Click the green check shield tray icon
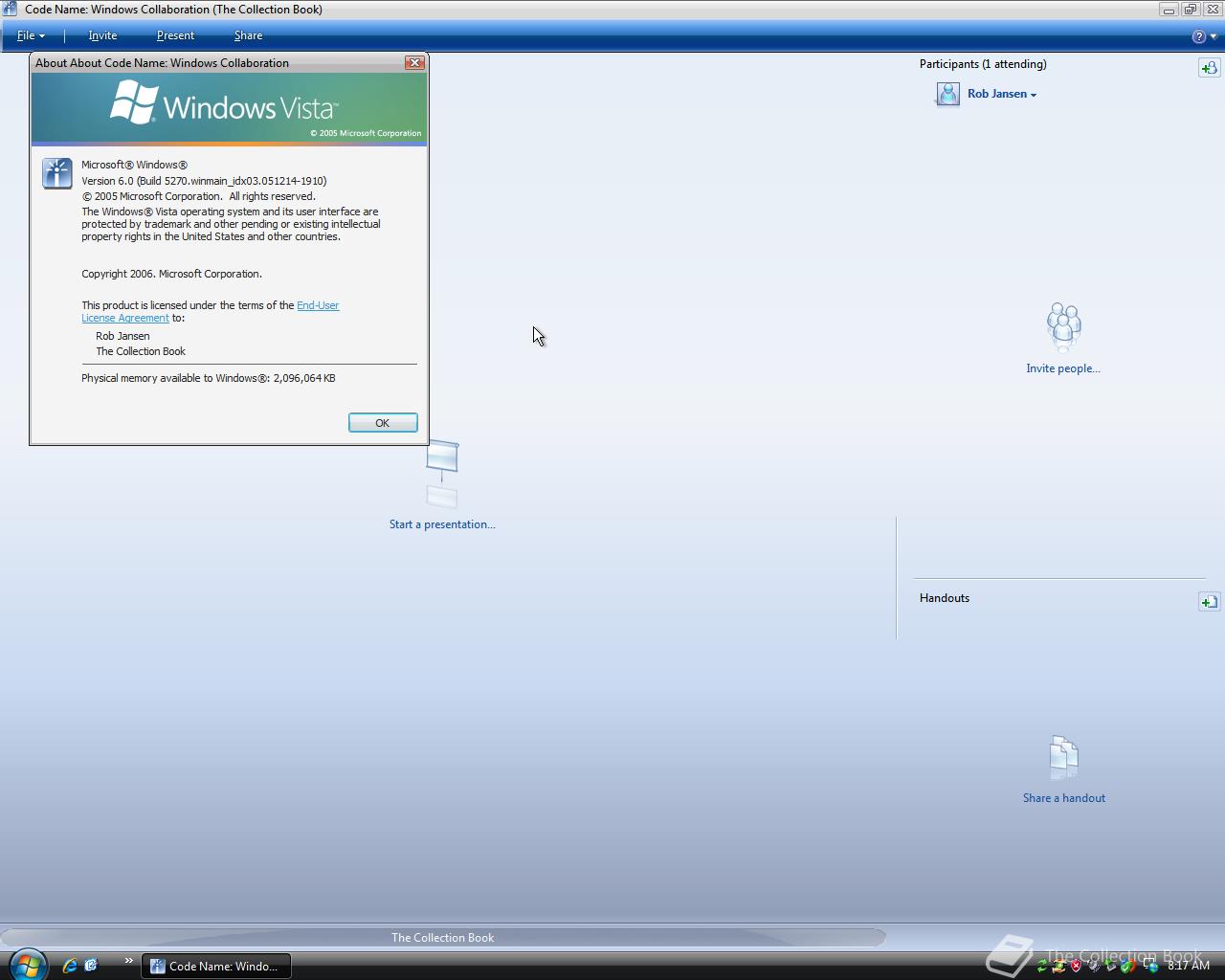 (x=1128, y=966)
